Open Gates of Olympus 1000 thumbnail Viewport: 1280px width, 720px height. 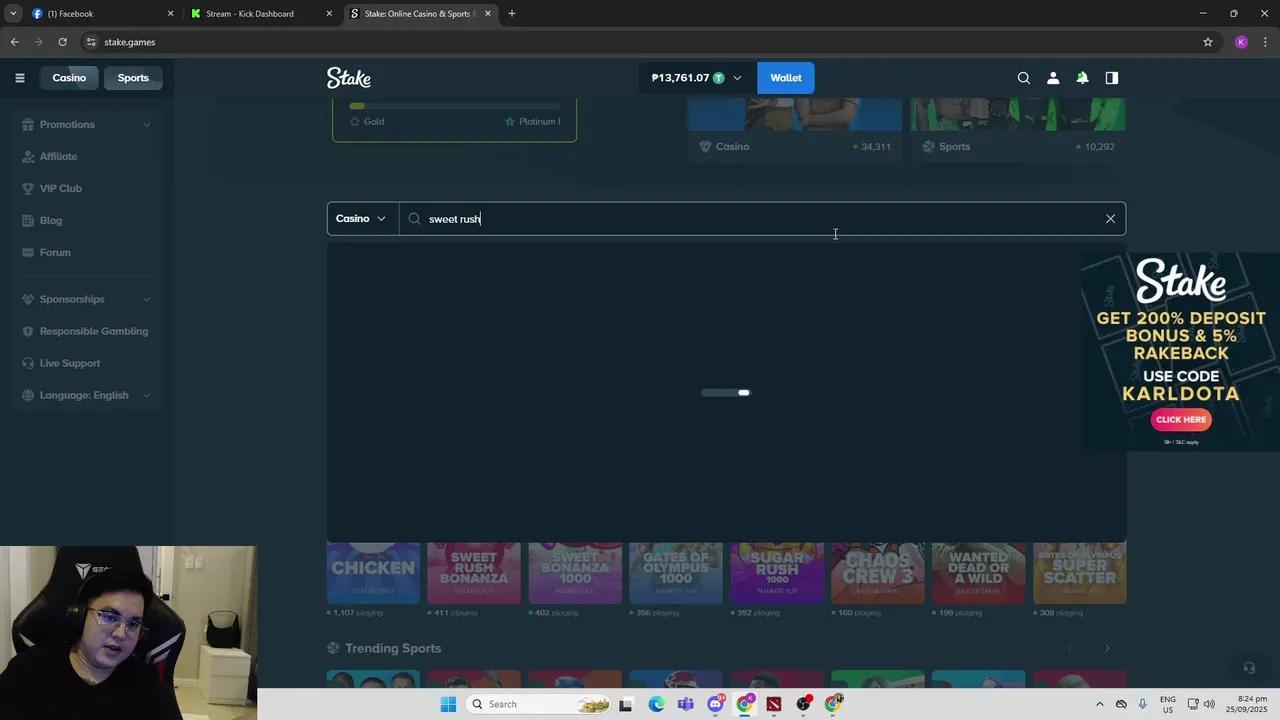click(x=676, y=574)
